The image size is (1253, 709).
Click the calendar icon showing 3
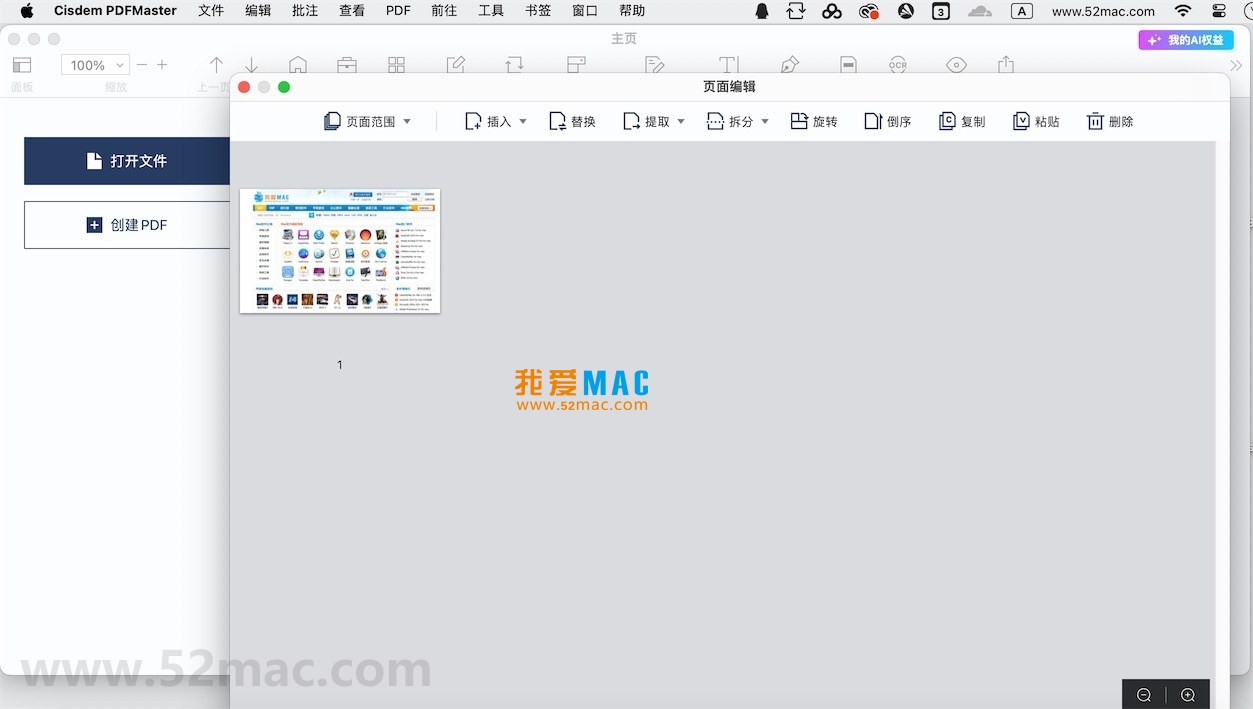point(941,11)
